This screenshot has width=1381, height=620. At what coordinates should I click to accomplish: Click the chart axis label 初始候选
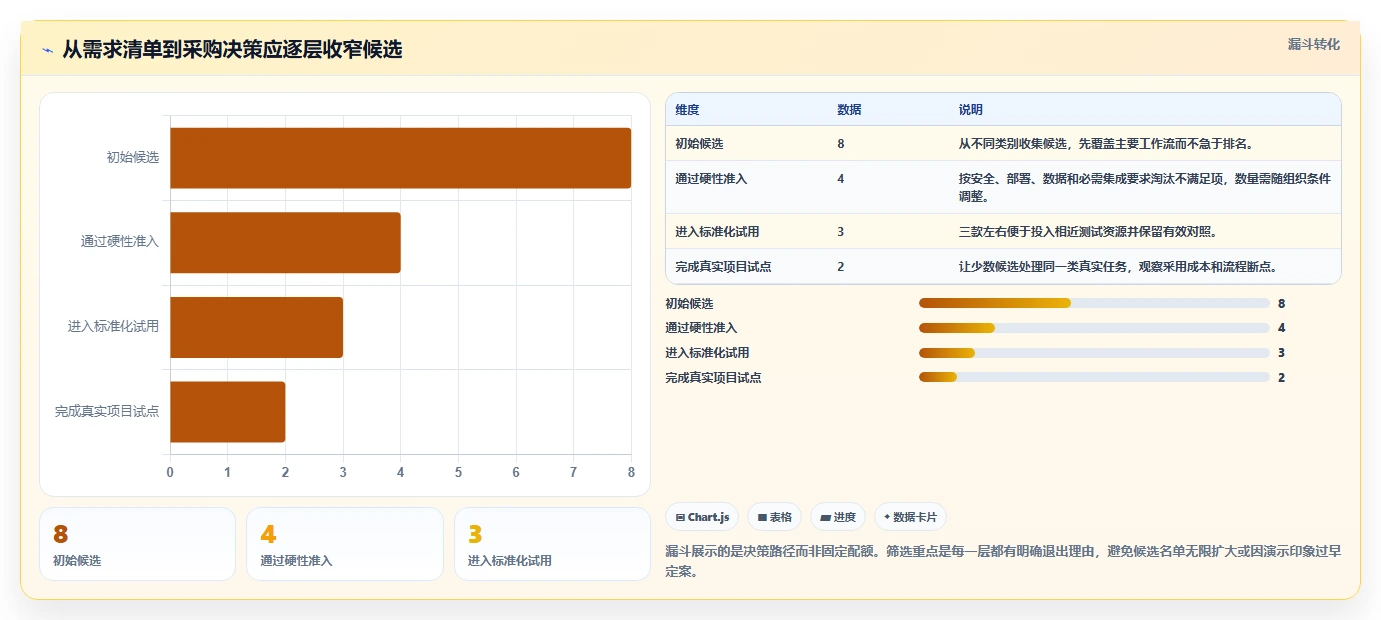coord(133,158)
